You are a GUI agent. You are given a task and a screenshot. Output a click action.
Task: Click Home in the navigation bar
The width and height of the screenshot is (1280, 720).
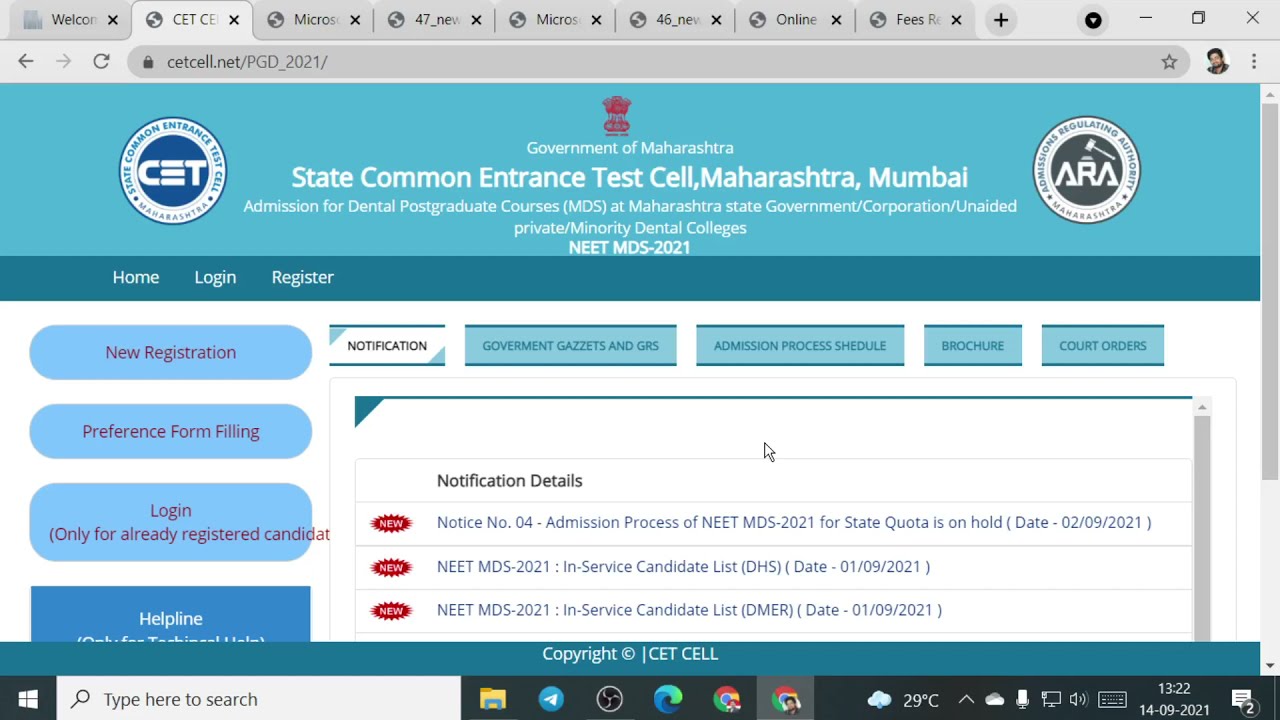136,277
